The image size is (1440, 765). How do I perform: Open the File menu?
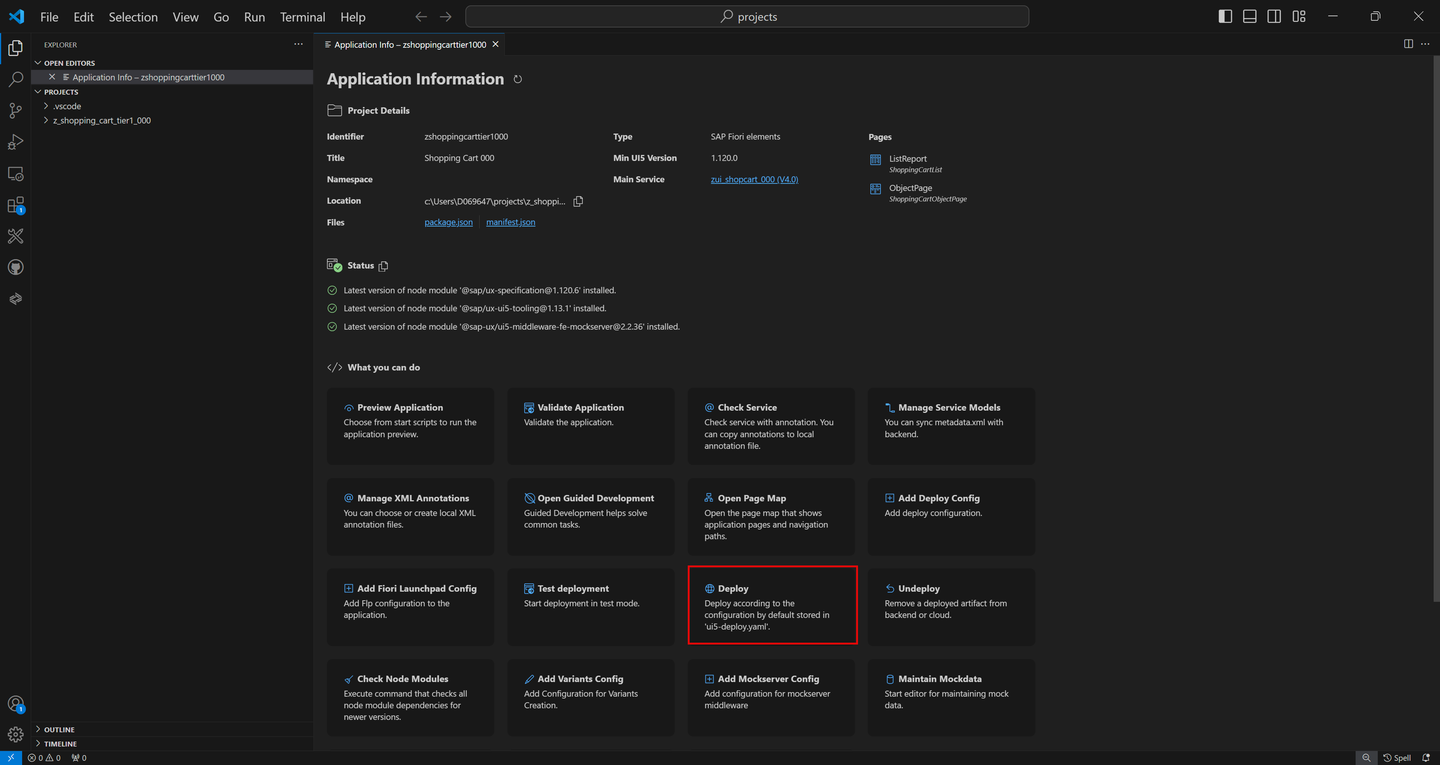(49, 17)
